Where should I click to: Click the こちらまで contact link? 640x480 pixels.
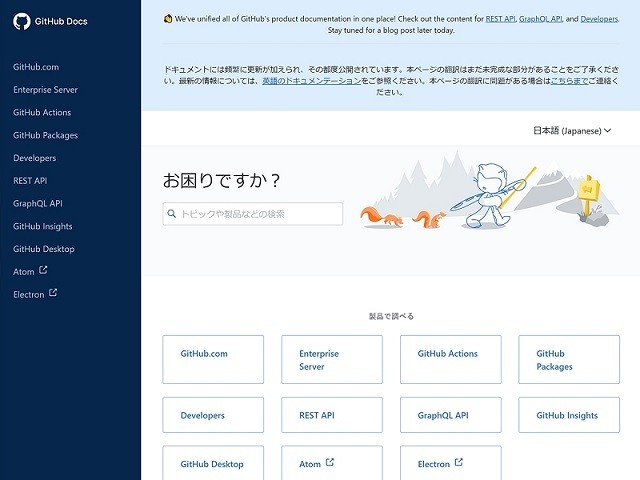click(x=569, y=81)
